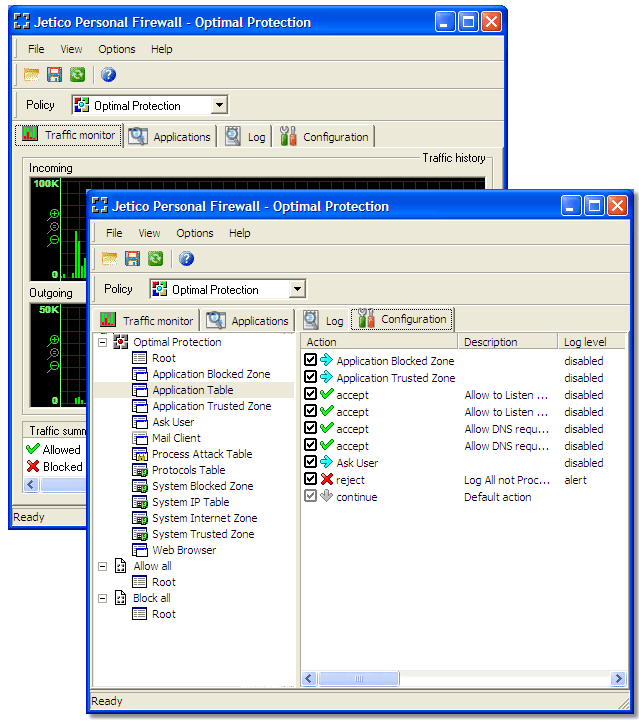Viewport: 639px width, 723px height.
Task: Click the gray continue arrow icon
Action: tap(326, 496)
